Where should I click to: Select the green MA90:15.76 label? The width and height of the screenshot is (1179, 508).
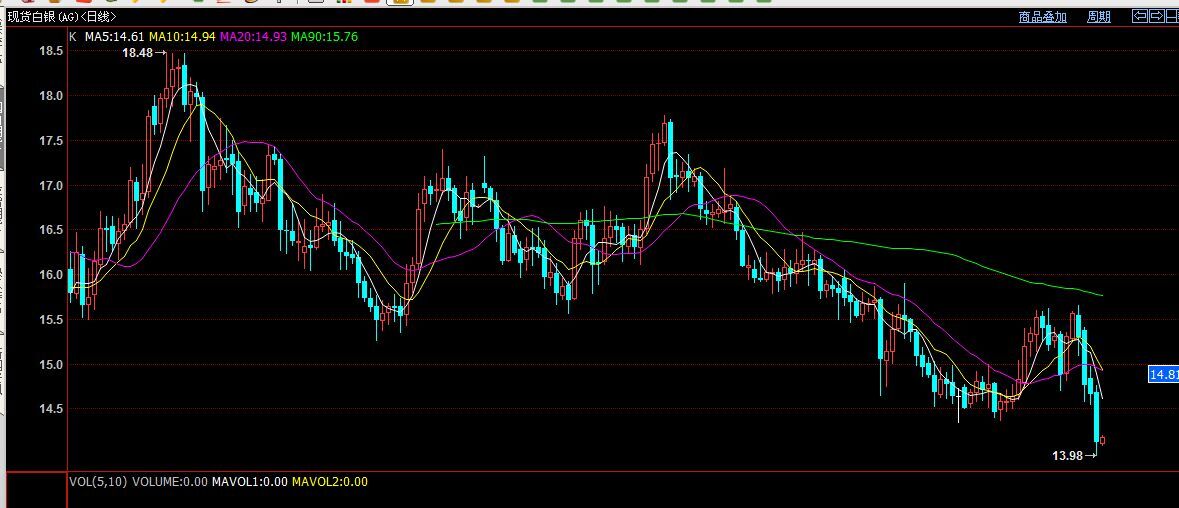click(x=324, y=37)
